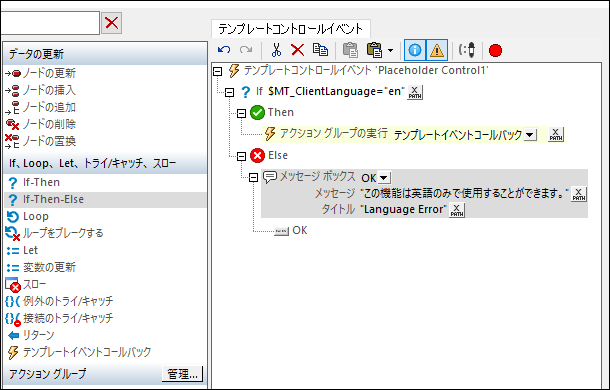Select ノードの置換 action
This screenshot has height=390, width=610.
[x=49, y=141]
